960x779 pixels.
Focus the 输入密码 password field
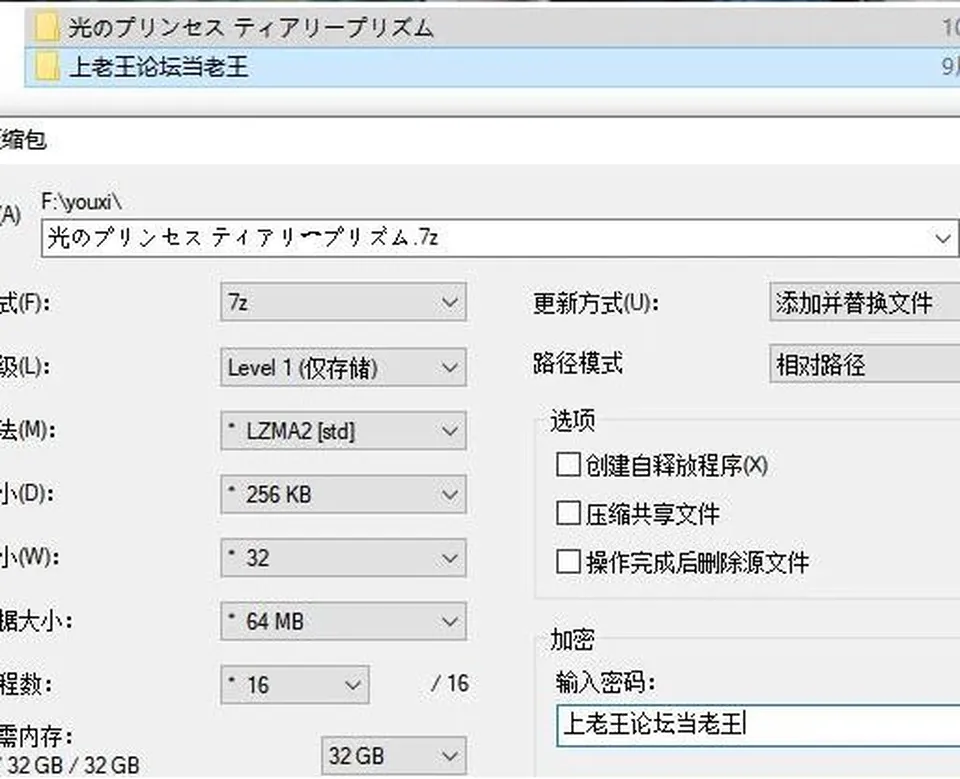click(x=759, y=725)
